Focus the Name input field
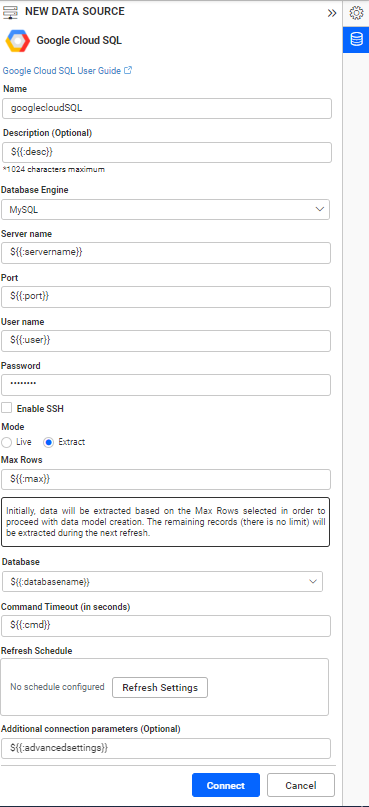The height and width of the screenshot is (807, 369). [167, 109]
